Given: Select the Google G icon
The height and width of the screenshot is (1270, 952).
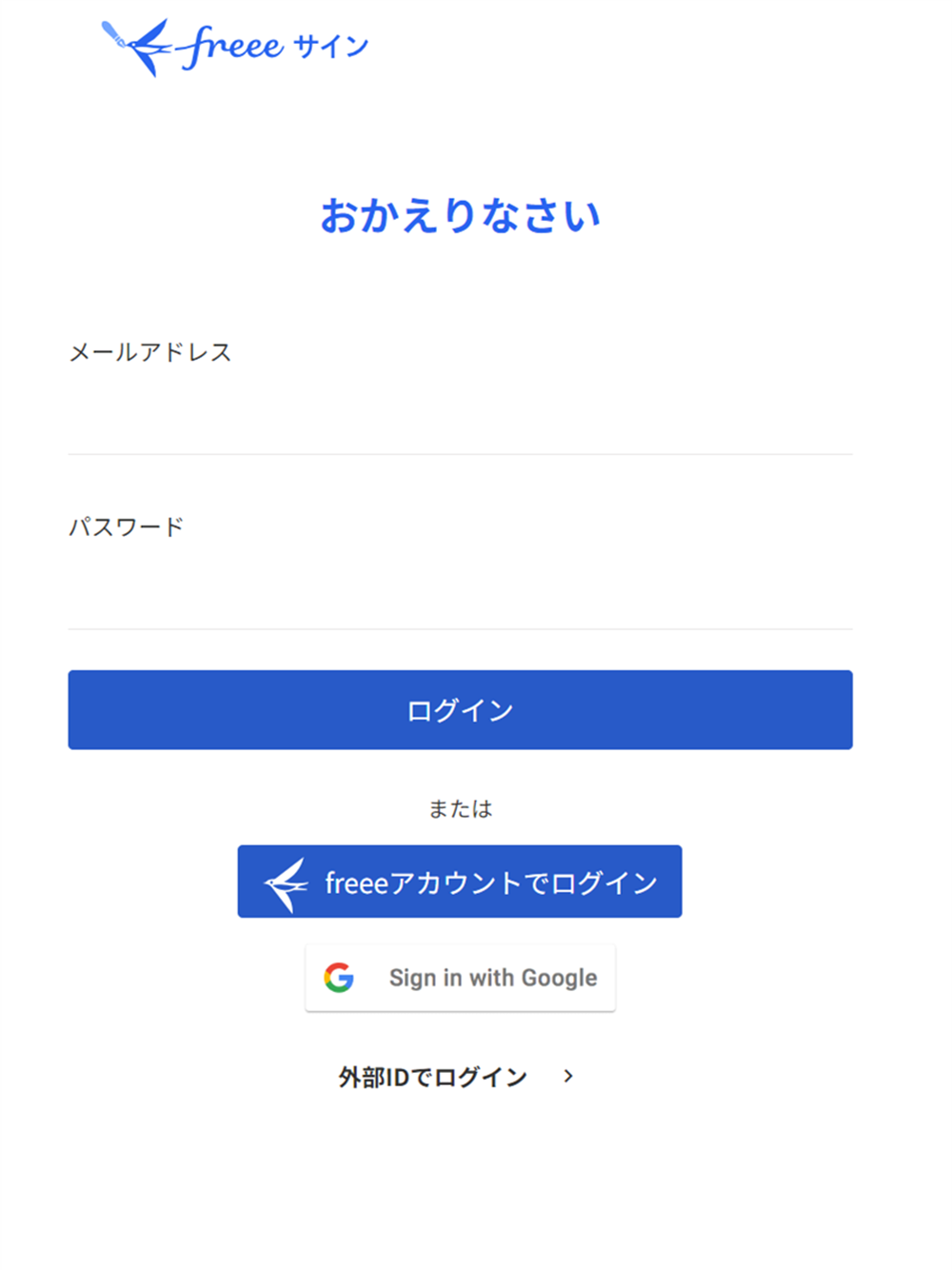Looking at the screenshot, I should coord(340,976).
